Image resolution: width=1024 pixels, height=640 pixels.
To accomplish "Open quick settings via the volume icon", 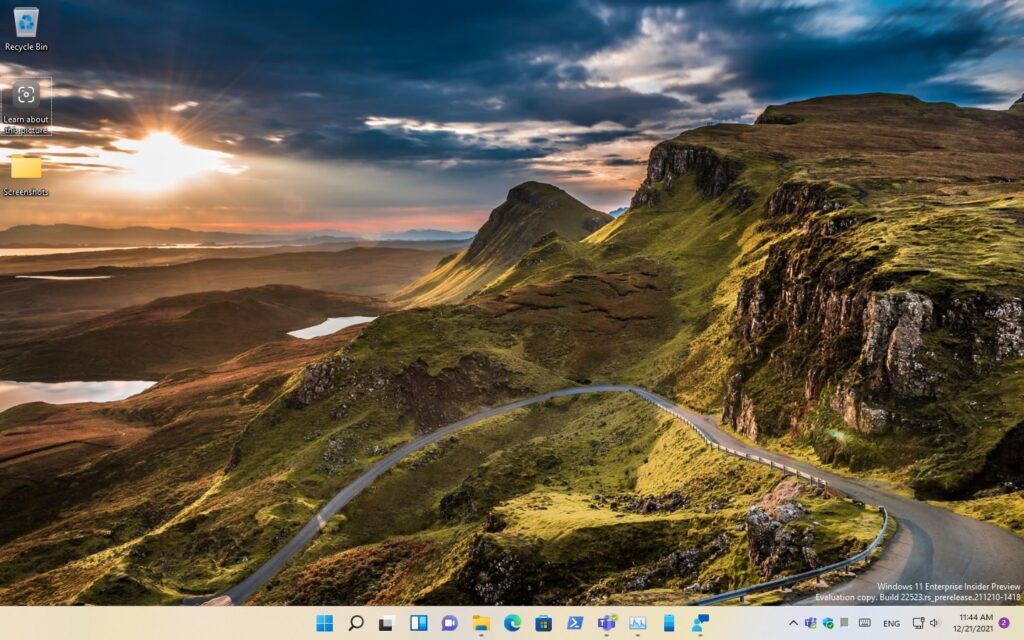I will (x=935, y=623).
